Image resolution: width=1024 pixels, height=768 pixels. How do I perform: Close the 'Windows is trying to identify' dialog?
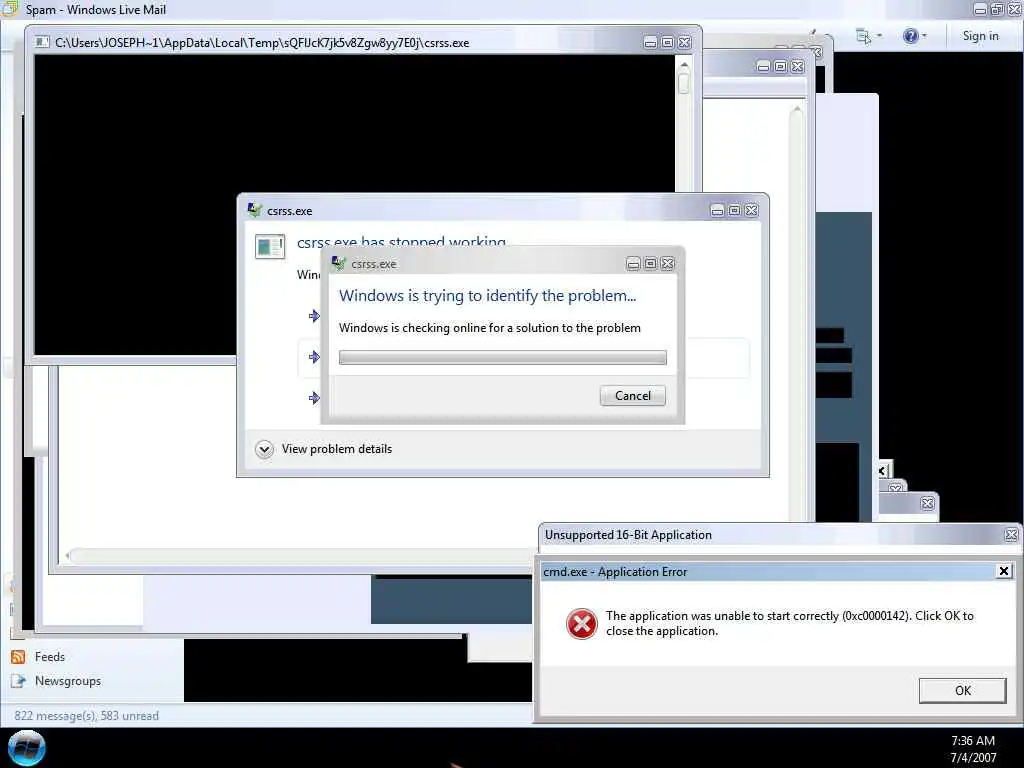pyautogui.click(x=667, y=264)
